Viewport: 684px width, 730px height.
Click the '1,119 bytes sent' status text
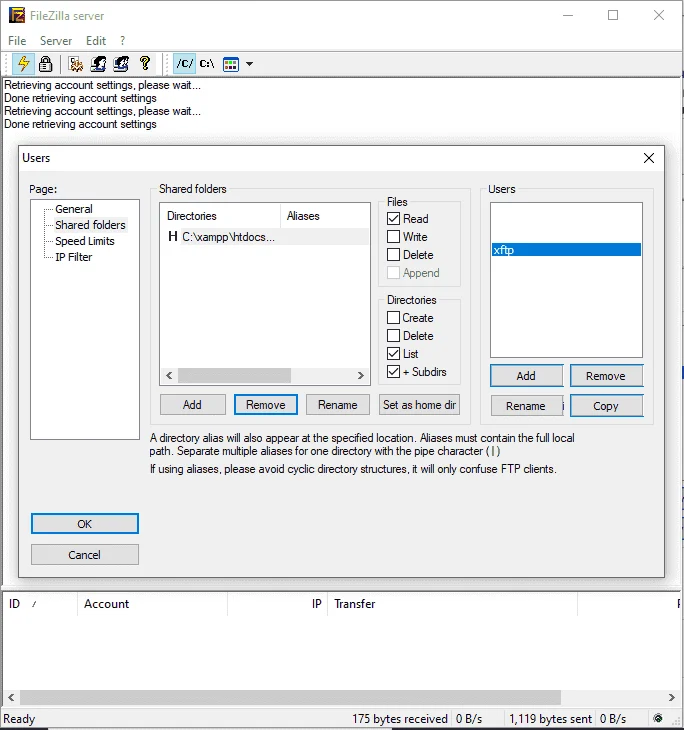point(550,719)
